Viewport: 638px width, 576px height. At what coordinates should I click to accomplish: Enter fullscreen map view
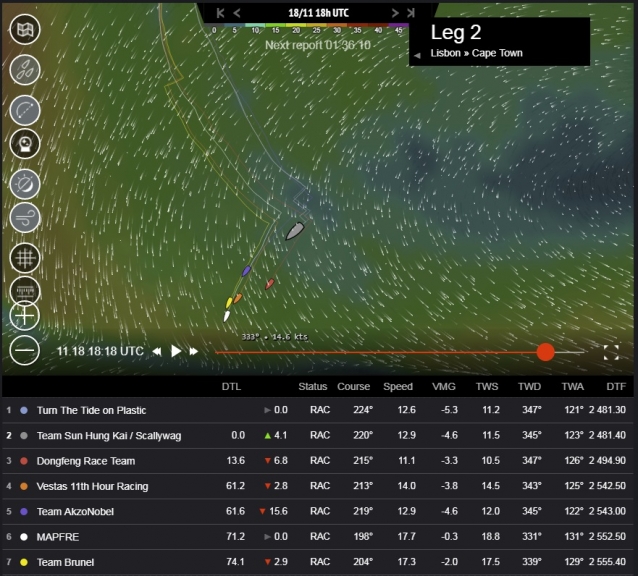point(611,352)
